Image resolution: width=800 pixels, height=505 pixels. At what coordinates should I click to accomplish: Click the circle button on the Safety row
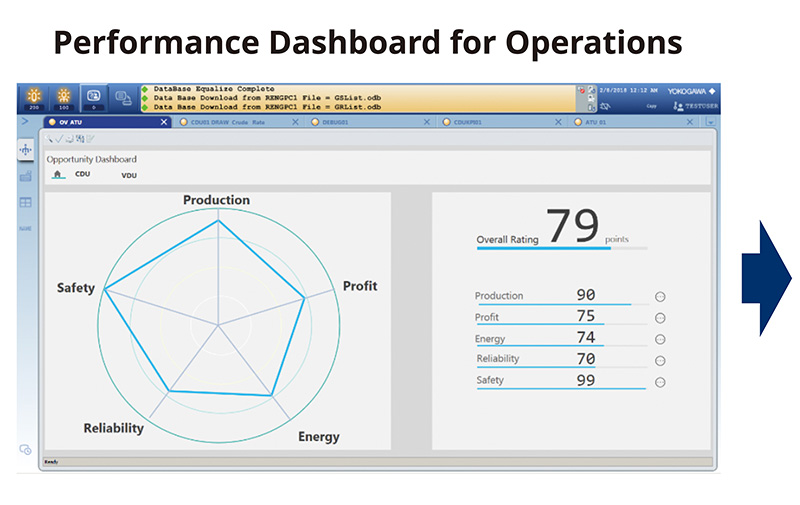tap(660, 382)
